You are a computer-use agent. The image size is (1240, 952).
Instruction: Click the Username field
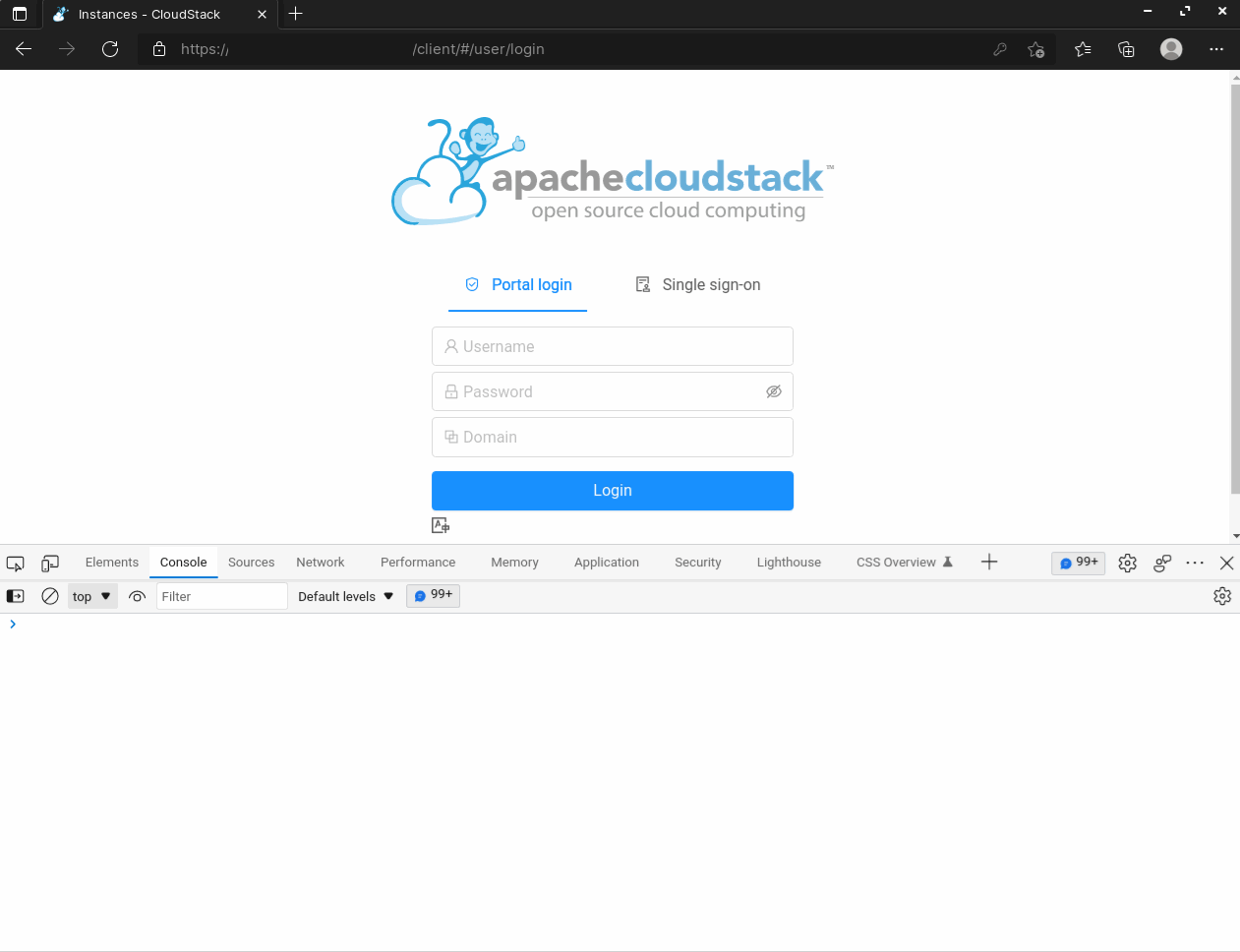[x=613, y=346]
